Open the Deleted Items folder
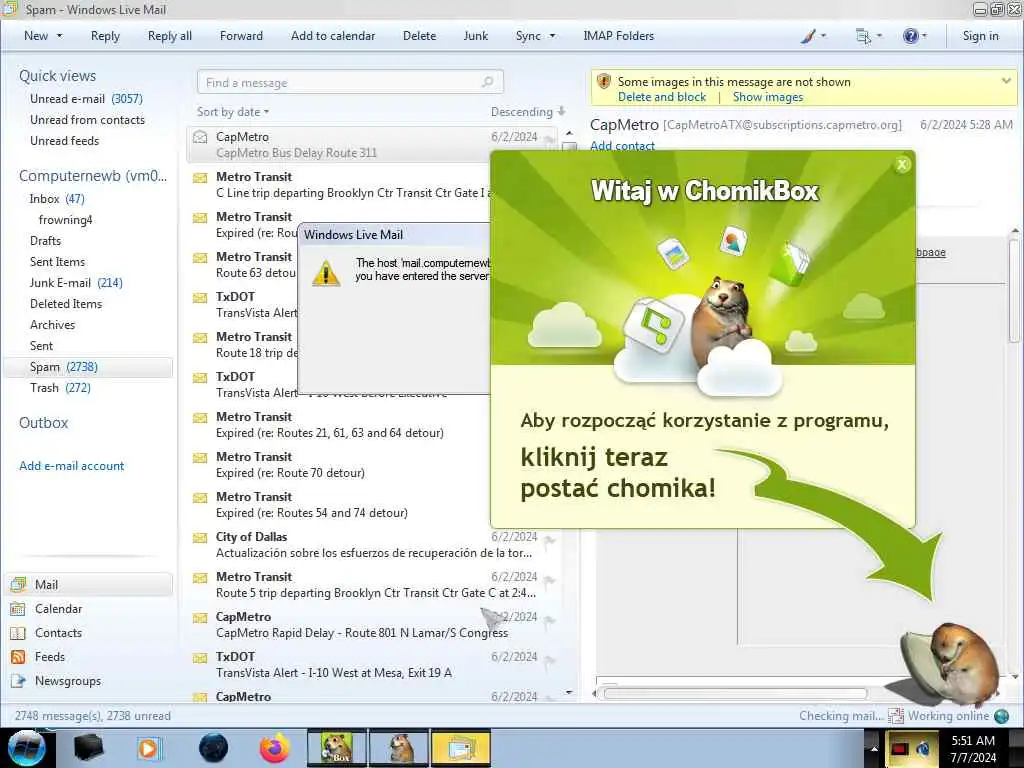1024x768 pixels. [x=66, y=304]
